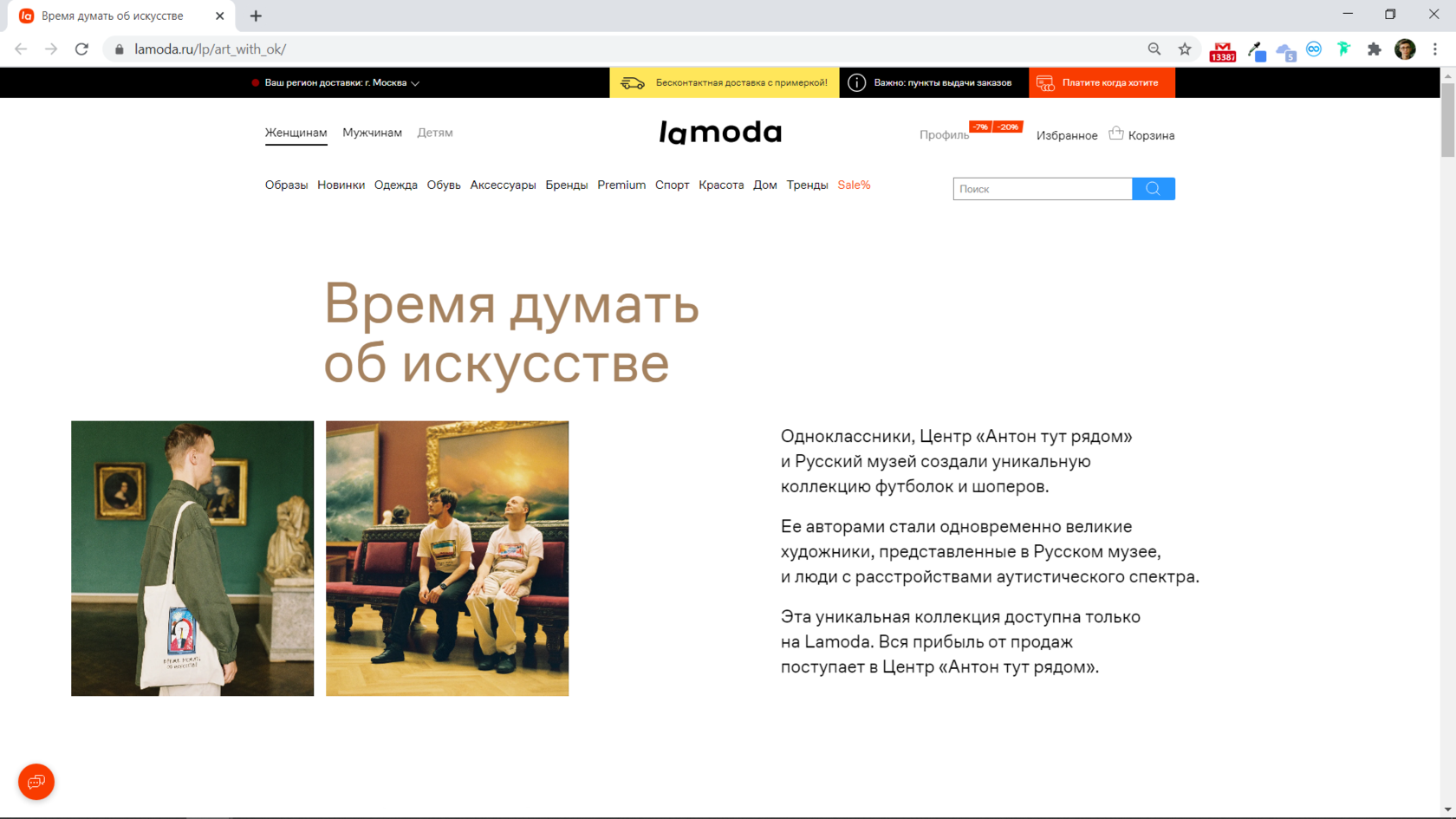Select the Детям section tab

pos(435,133)
